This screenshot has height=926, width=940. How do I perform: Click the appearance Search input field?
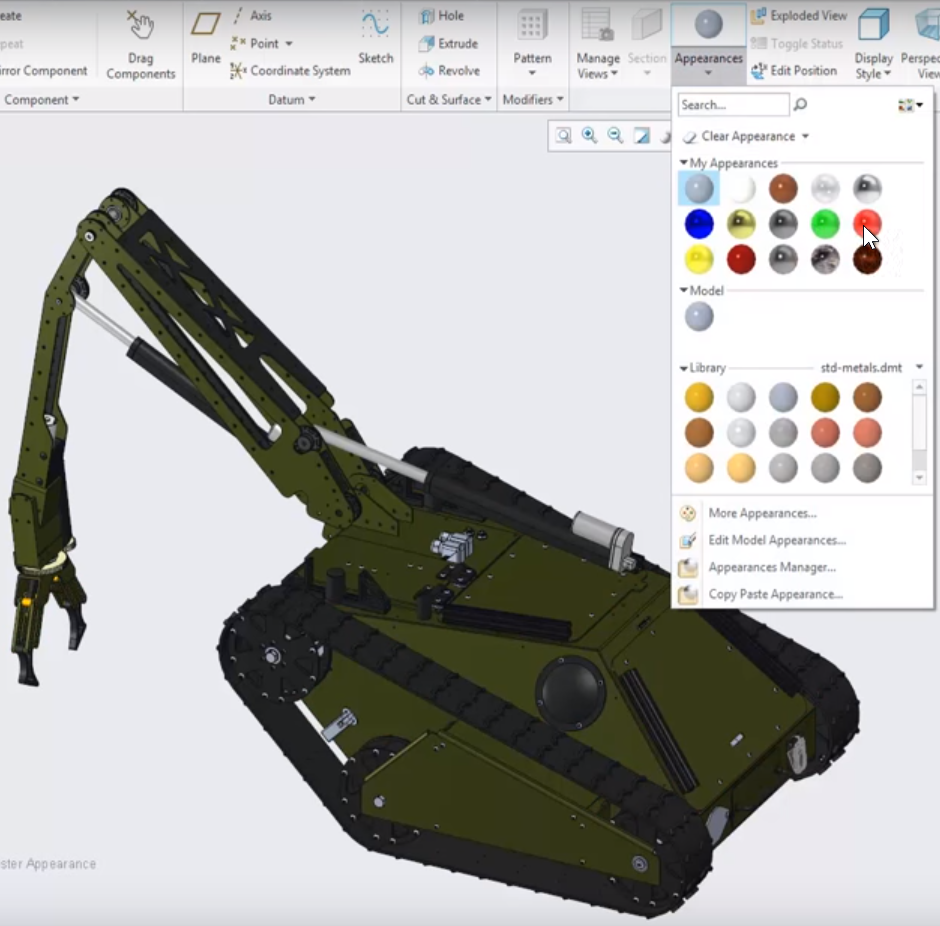coord(733,105)
